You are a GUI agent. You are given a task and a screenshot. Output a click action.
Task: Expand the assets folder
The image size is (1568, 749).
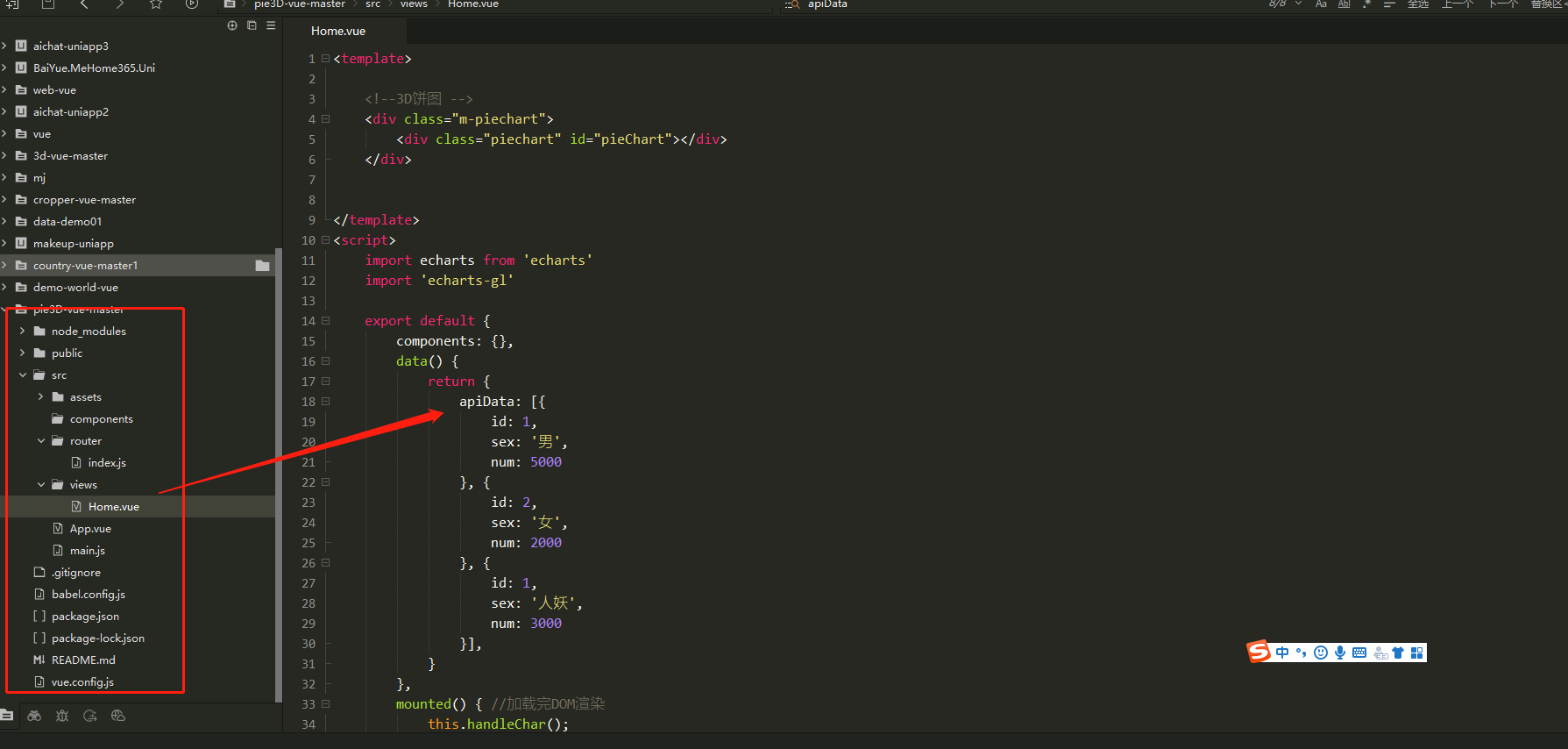(x=40, y=396)
